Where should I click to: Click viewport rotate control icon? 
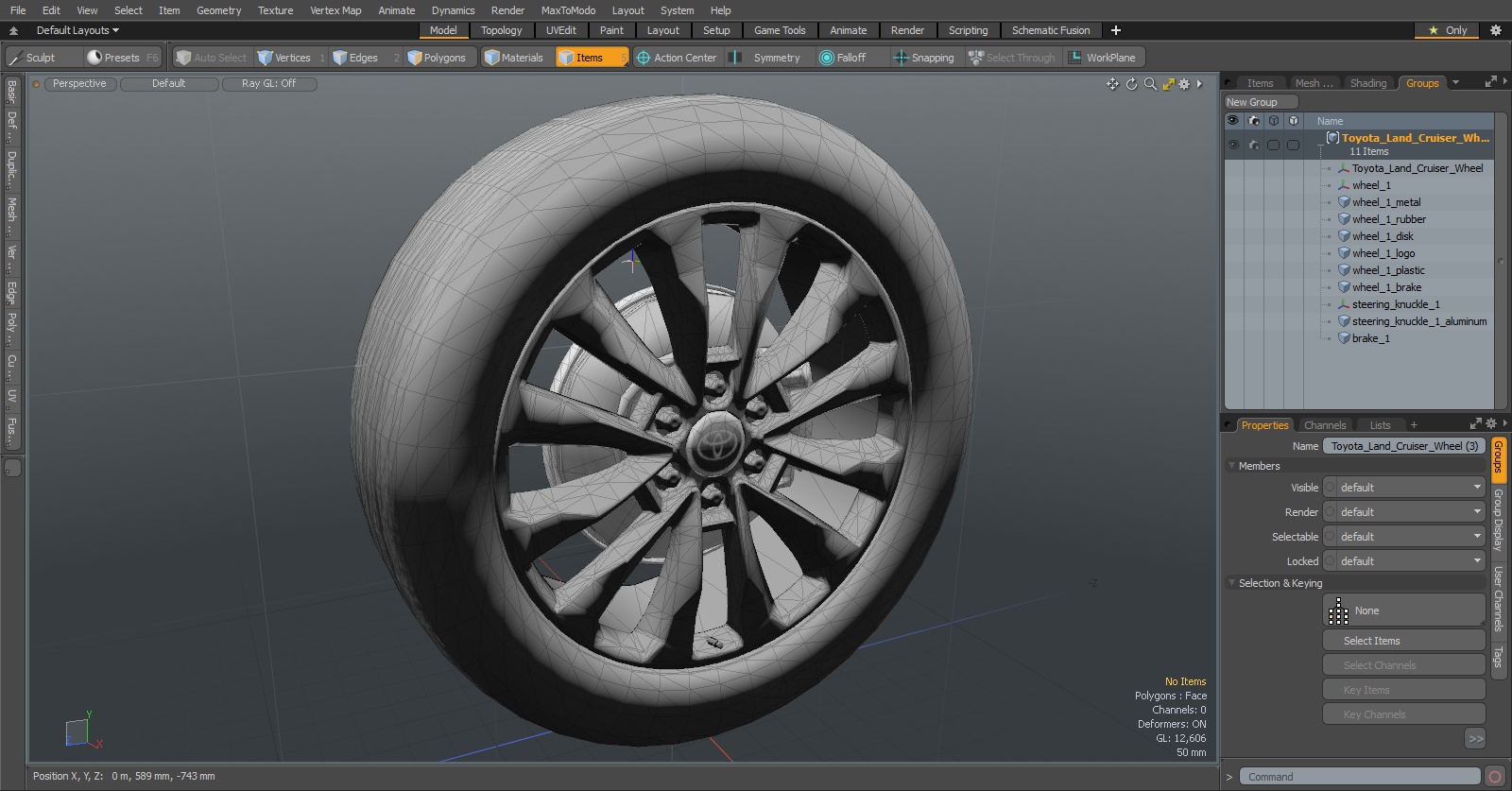point(1132,84)
